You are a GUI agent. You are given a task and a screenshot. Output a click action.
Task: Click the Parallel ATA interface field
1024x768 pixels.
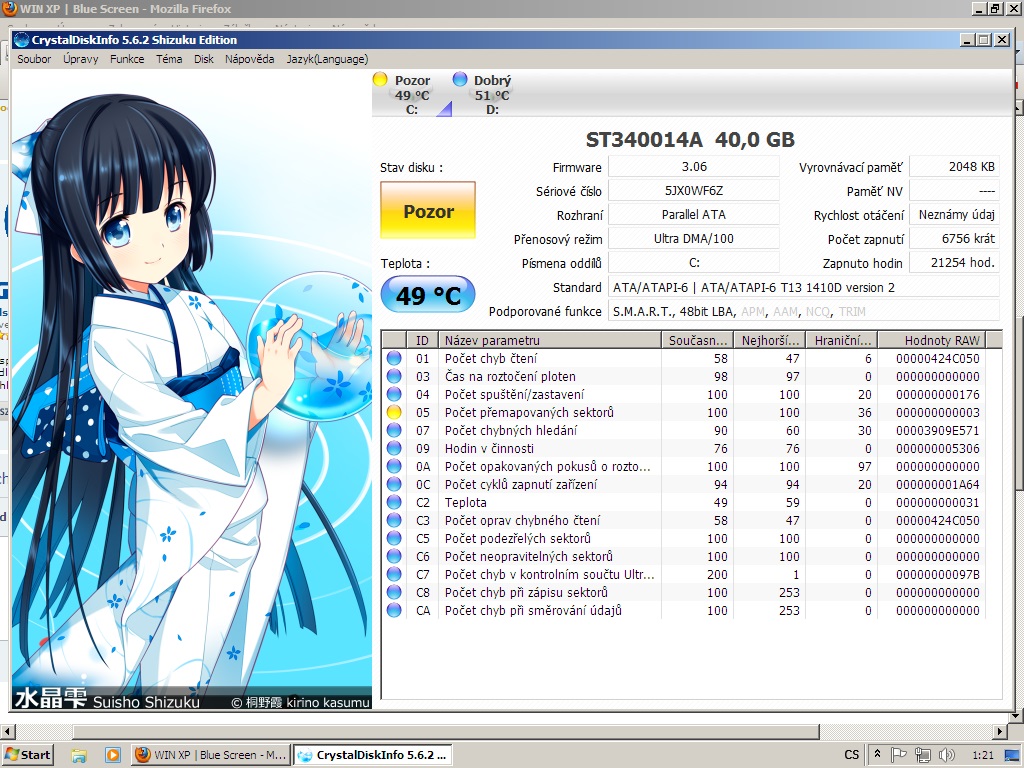tap(694, 214)
